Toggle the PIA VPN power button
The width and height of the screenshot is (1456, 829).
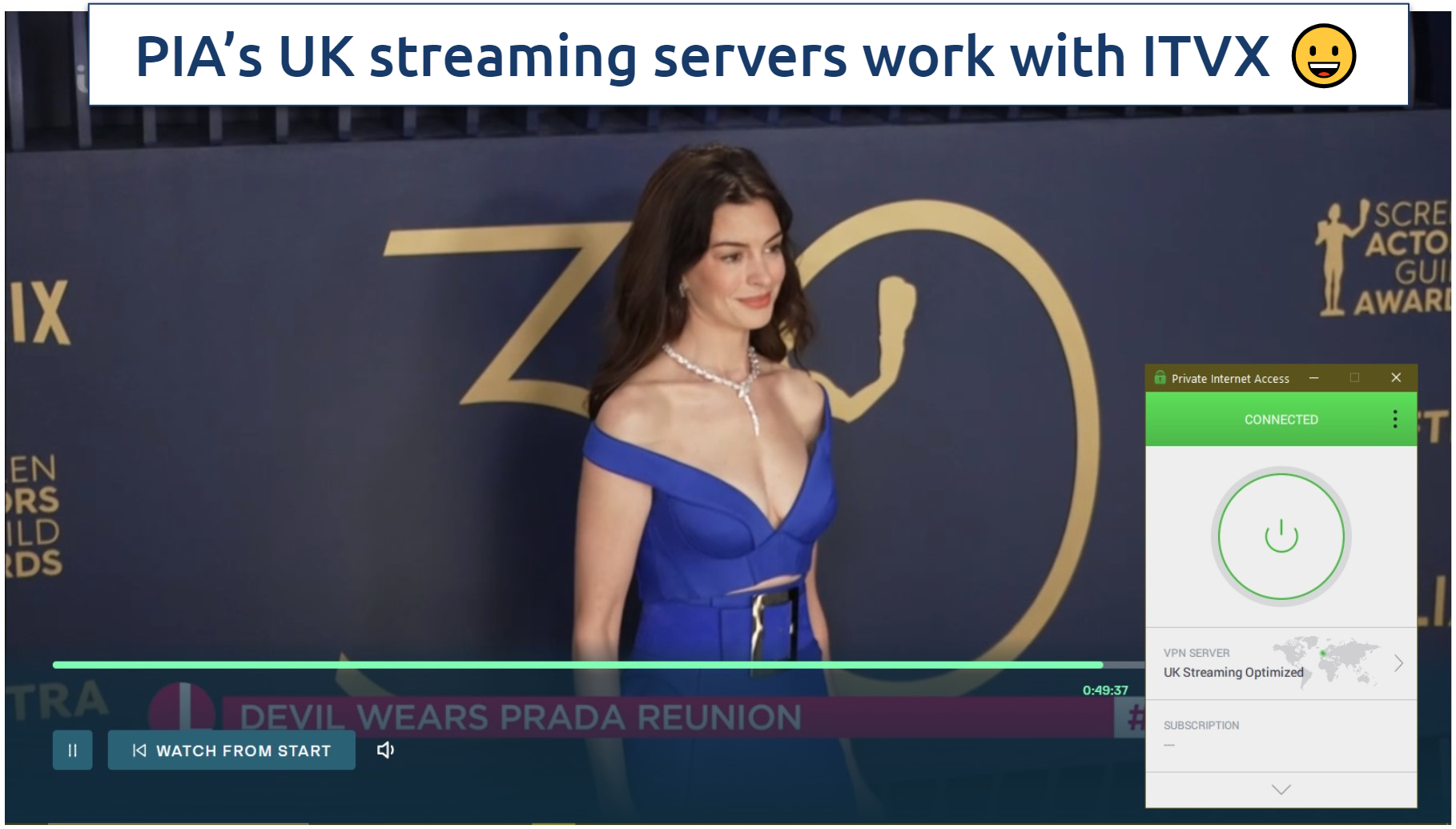tap(1281, 537)
